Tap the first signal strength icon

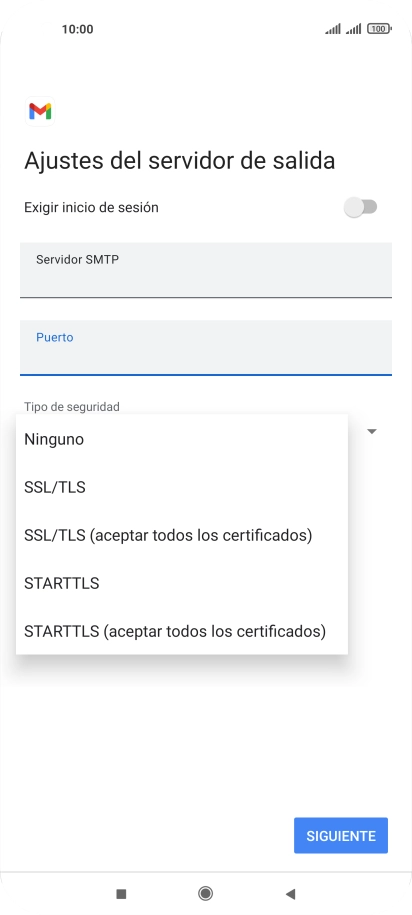pos(333,29)
